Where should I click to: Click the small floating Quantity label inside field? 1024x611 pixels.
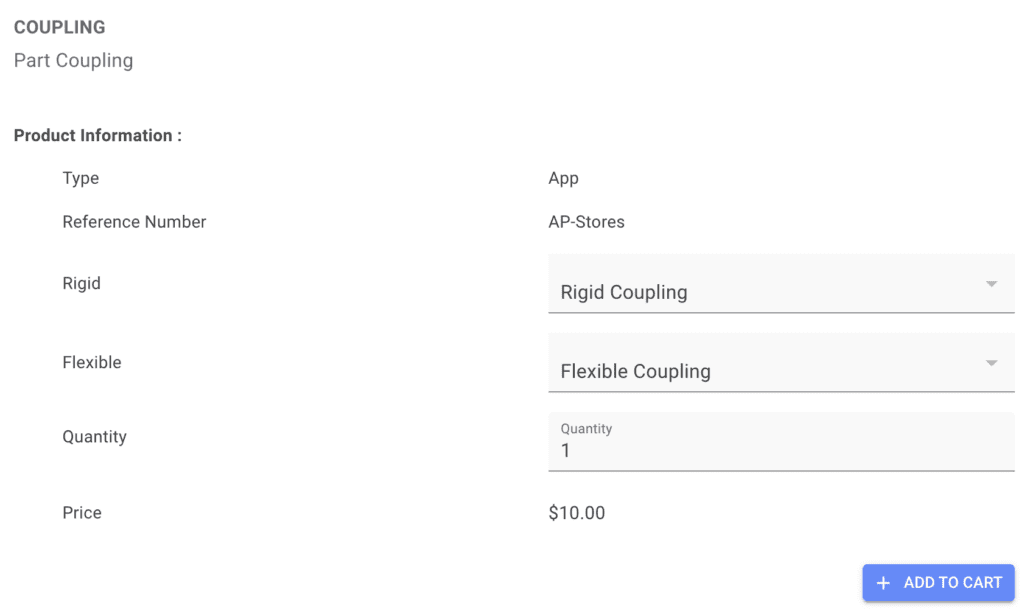pos(586,428)
